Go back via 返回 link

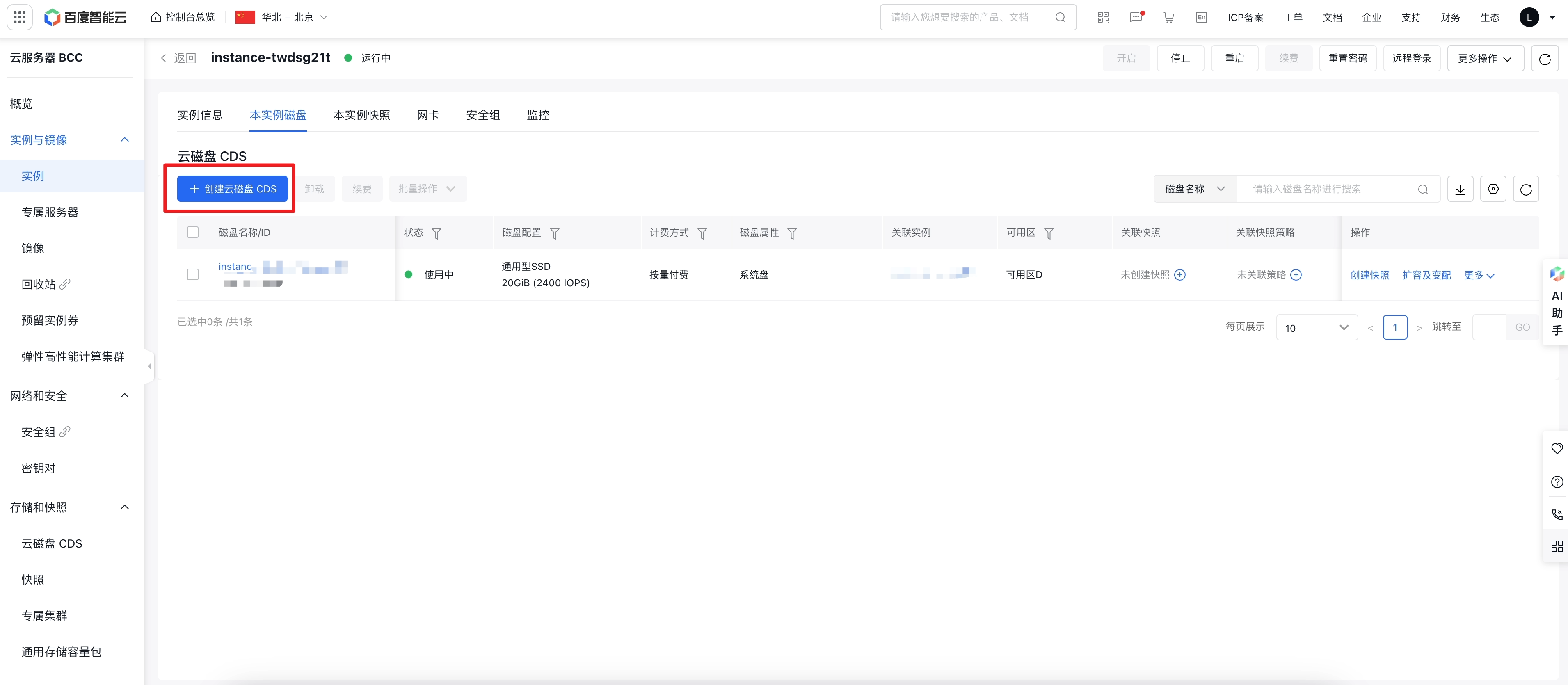(x=178, y=58)
